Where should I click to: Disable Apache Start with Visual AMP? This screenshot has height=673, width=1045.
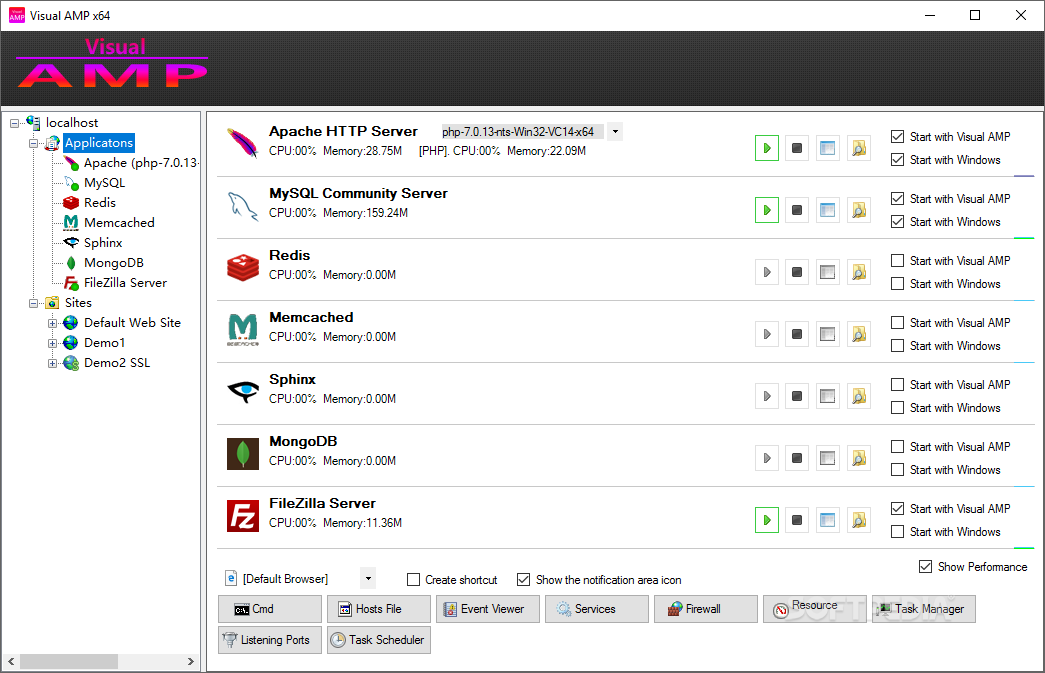click(x=898, y=137)
